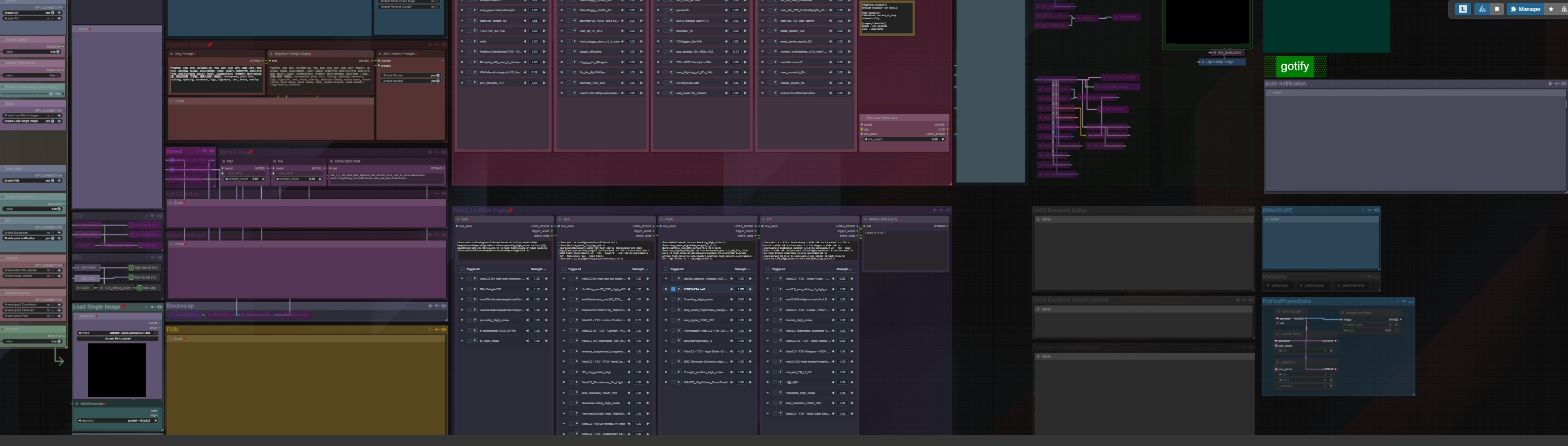Click strength_model slider in lightx2 low node

(299, 179)
